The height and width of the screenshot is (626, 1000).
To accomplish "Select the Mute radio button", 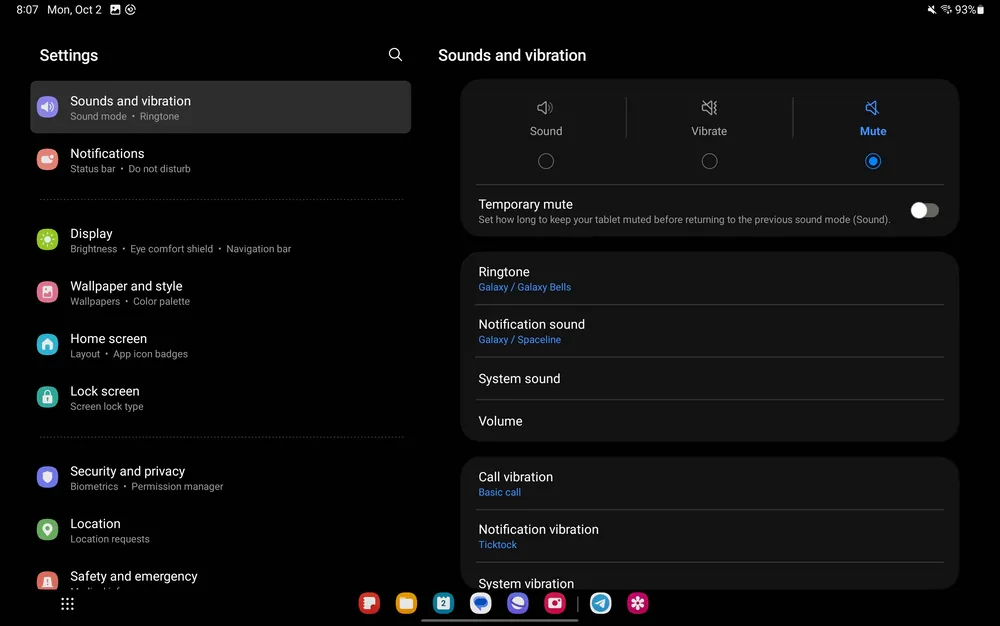I will [873, 161].
